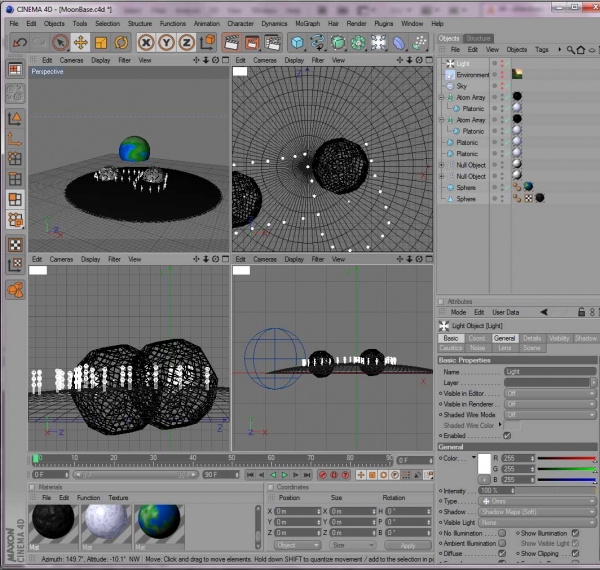Select the Texture mode checkerboard icon

[x=15, y=245]
